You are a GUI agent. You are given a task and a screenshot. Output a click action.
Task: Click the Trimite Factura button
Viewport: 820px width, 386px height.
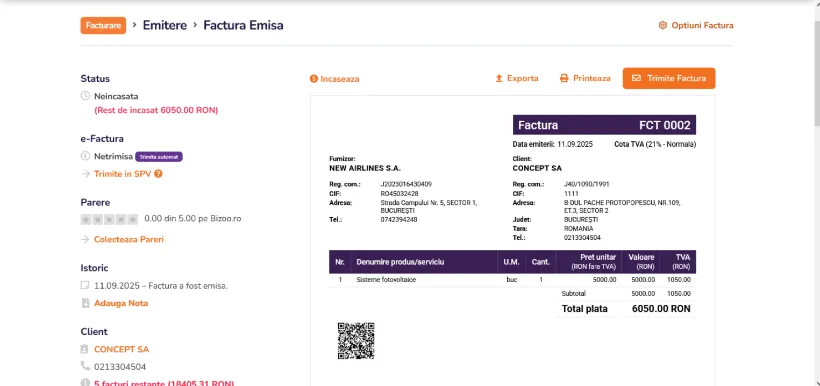coord(669,78)
